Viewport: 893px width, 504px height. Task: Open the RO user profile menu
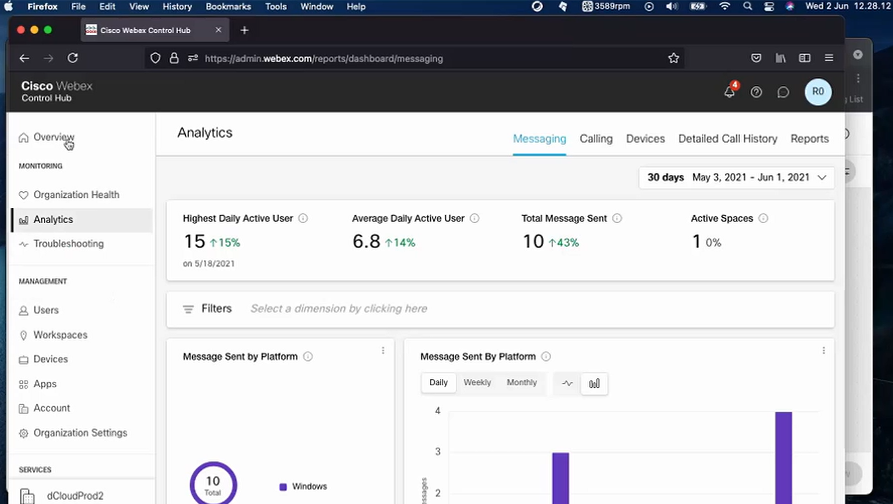point(817,92)
